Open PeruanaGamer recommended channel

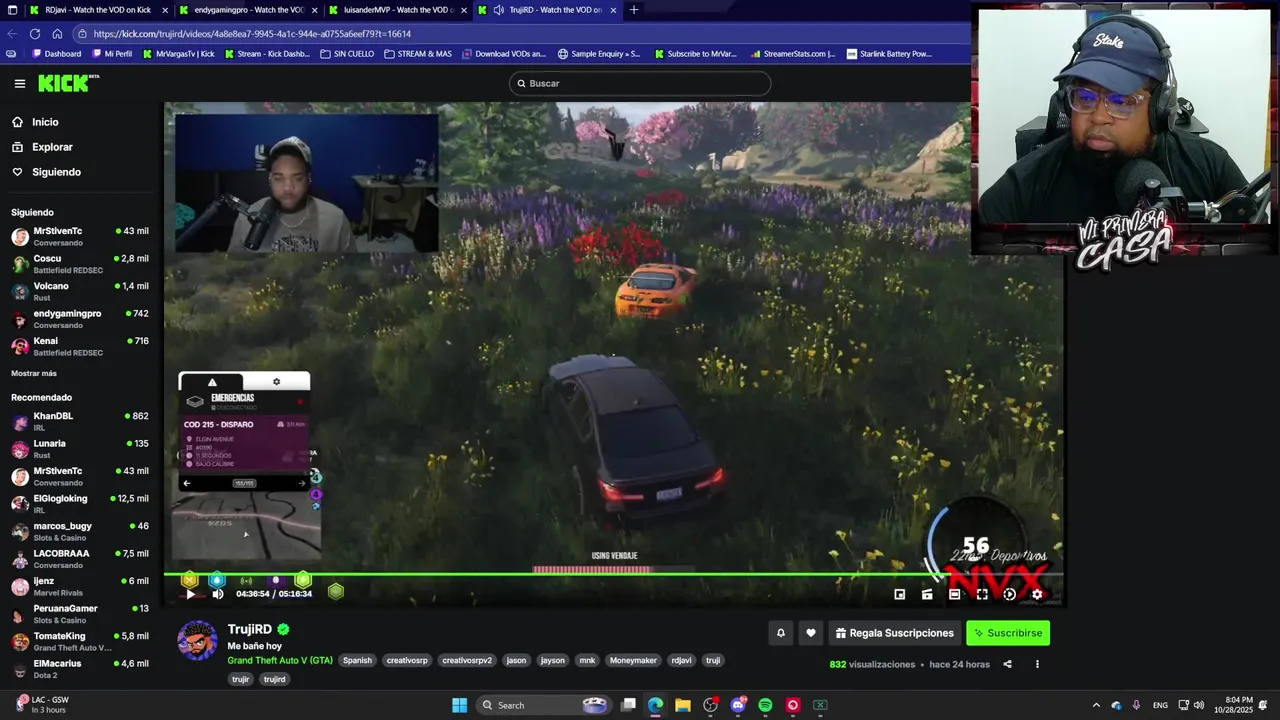80,614
